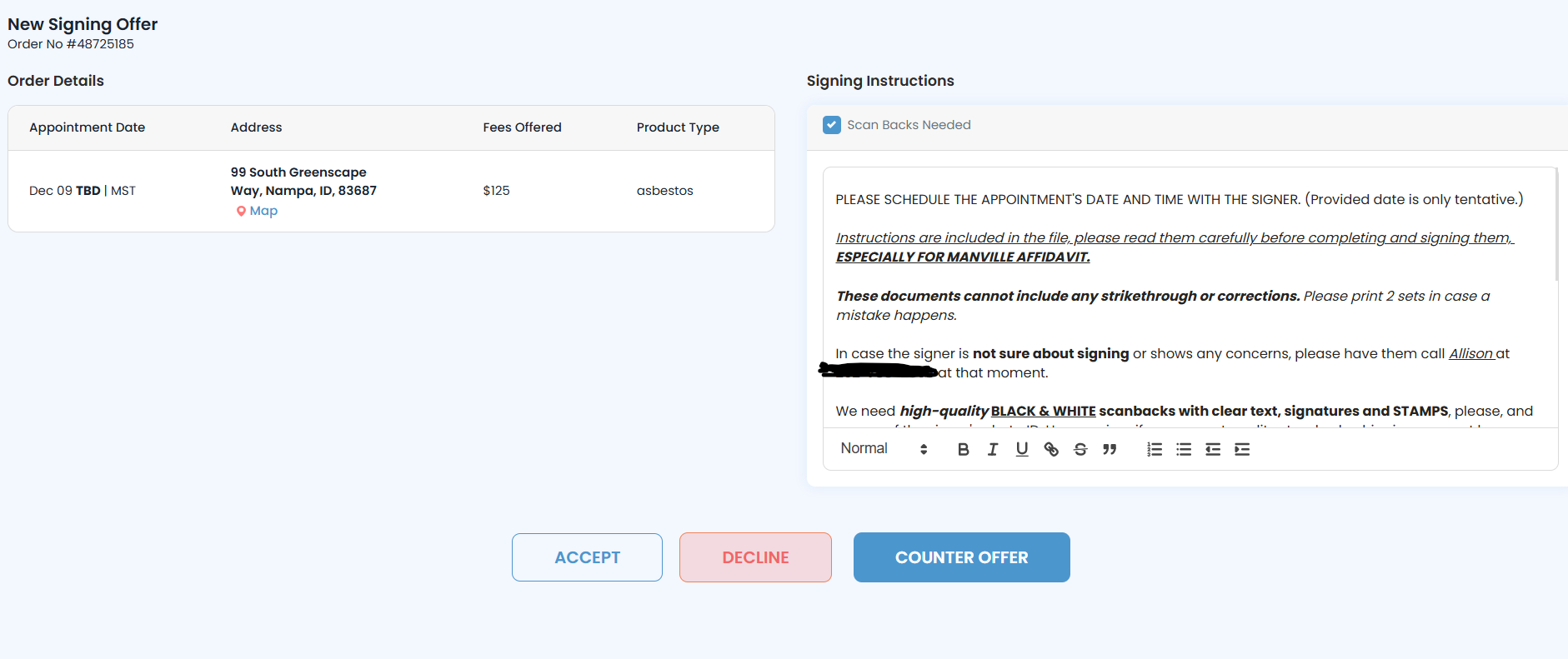Create a bulleted list
This screenshot has width=1568, height=659.
click(1184, 449)
